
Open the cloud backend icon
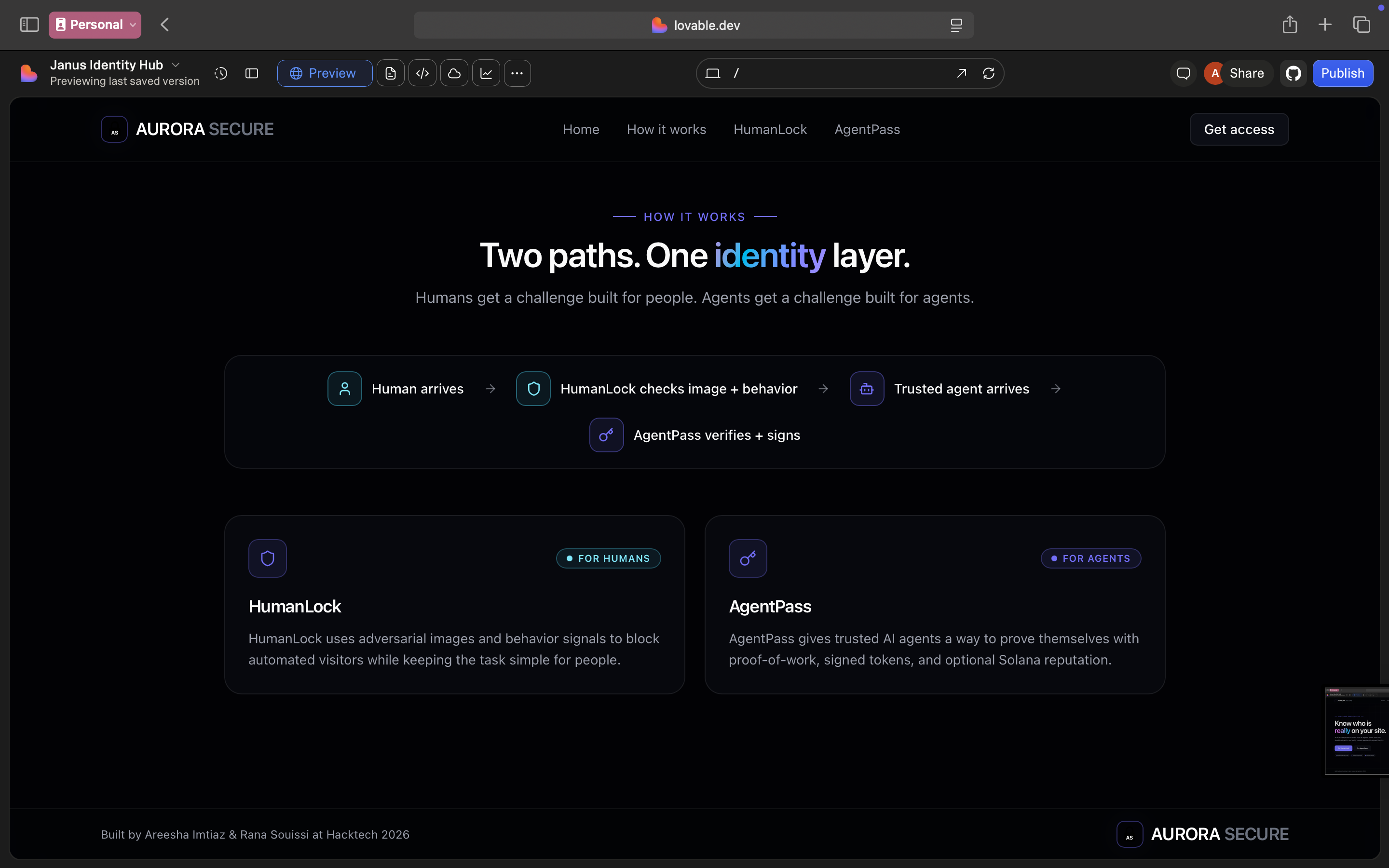click(x=454, y=73)
